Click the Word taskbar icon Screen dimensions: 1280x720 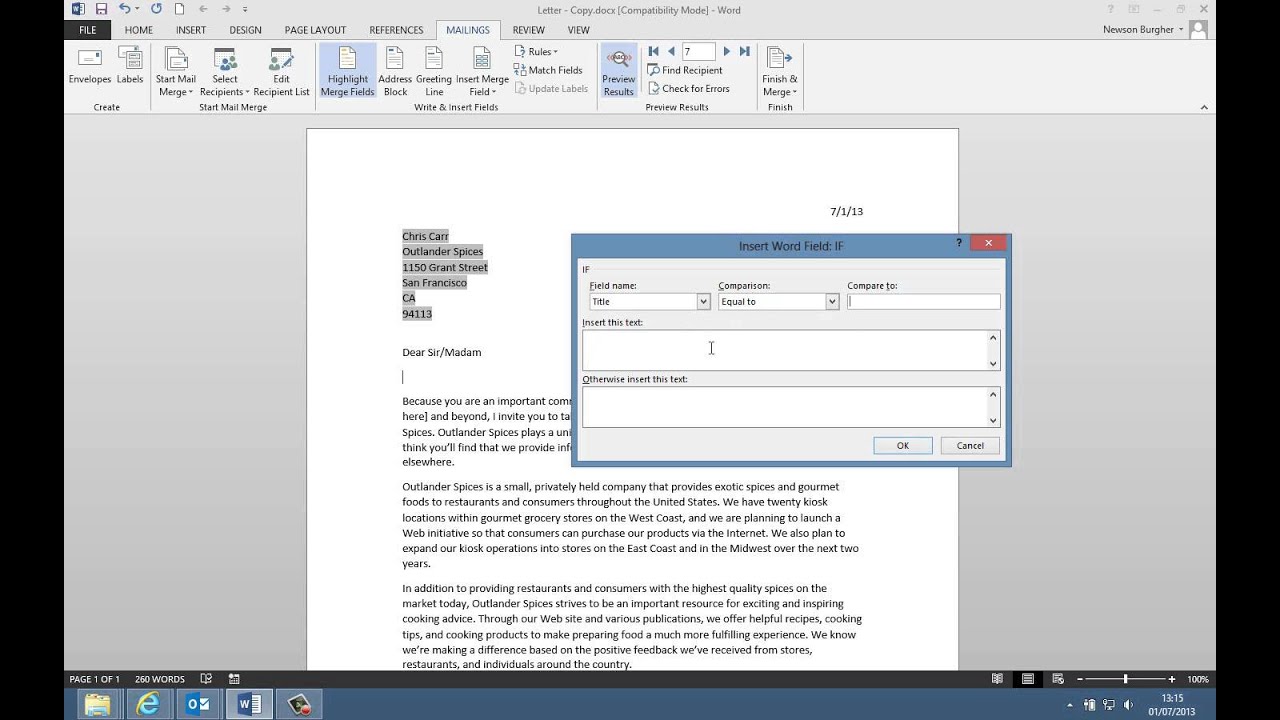coord(250,704)
